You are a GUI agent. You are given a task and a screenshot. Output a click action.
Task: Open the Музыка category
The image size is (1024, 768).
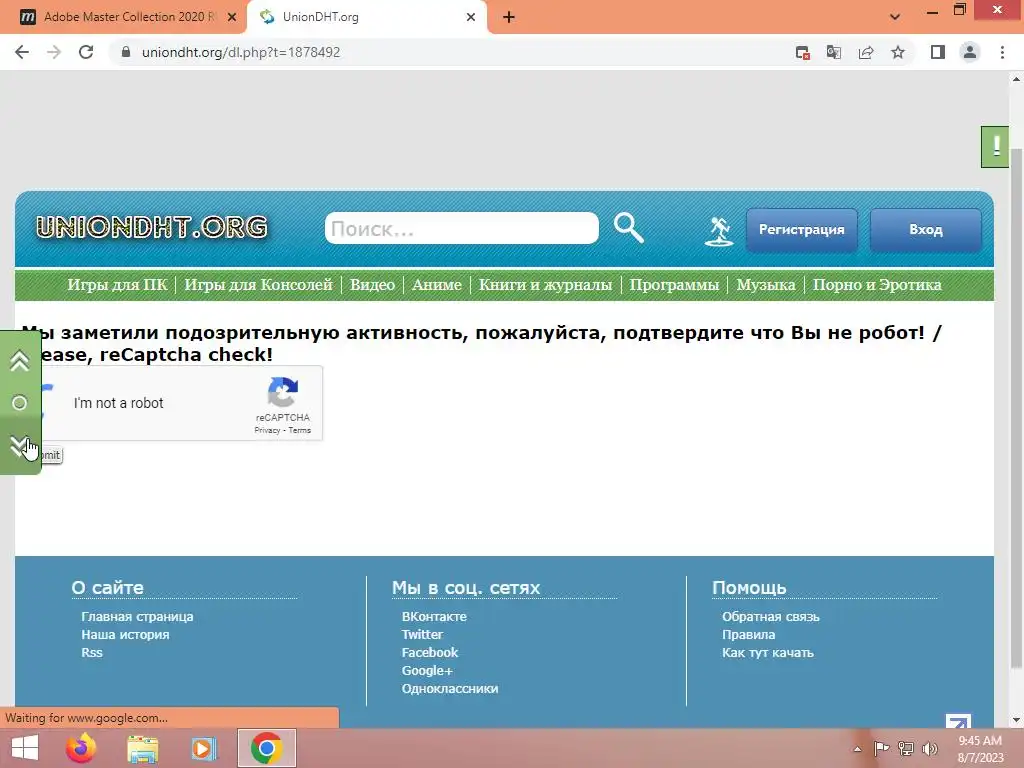point(766,285)
